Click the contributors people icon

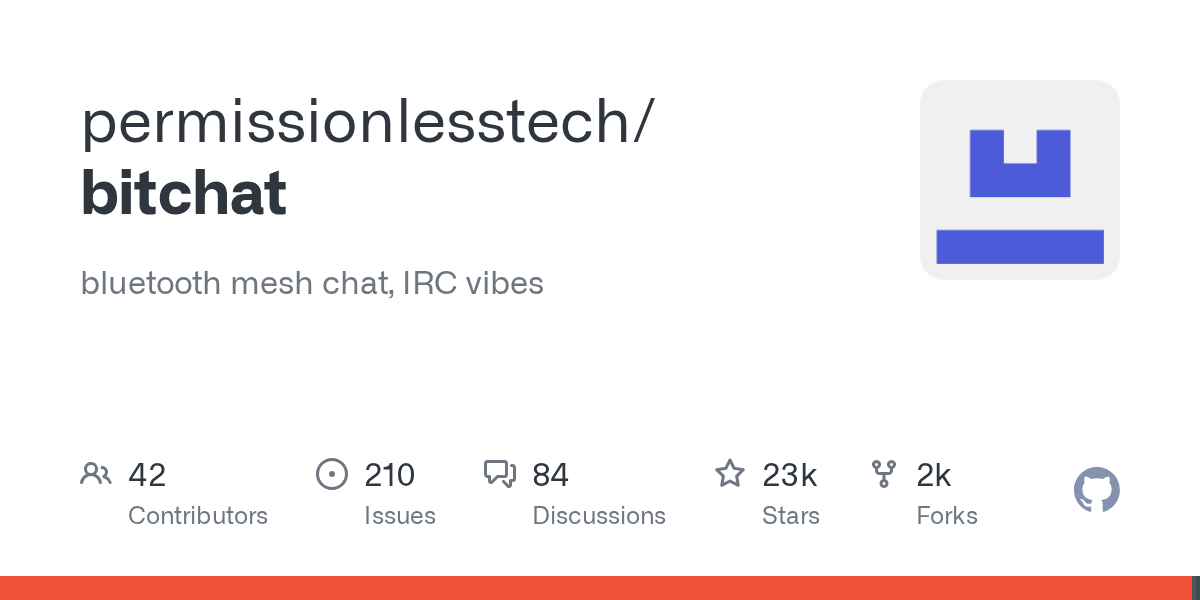(x=96, y=474)
